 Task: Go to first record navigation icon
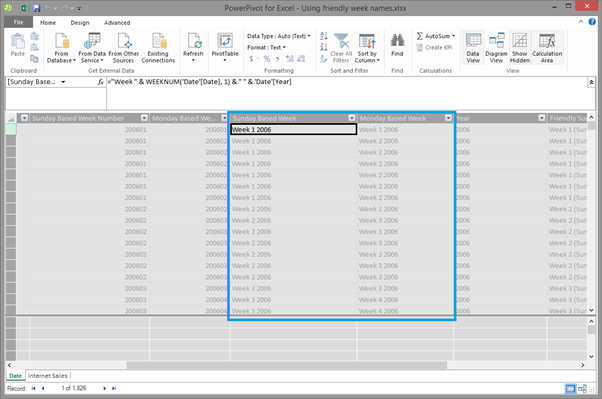pos(34,389)
